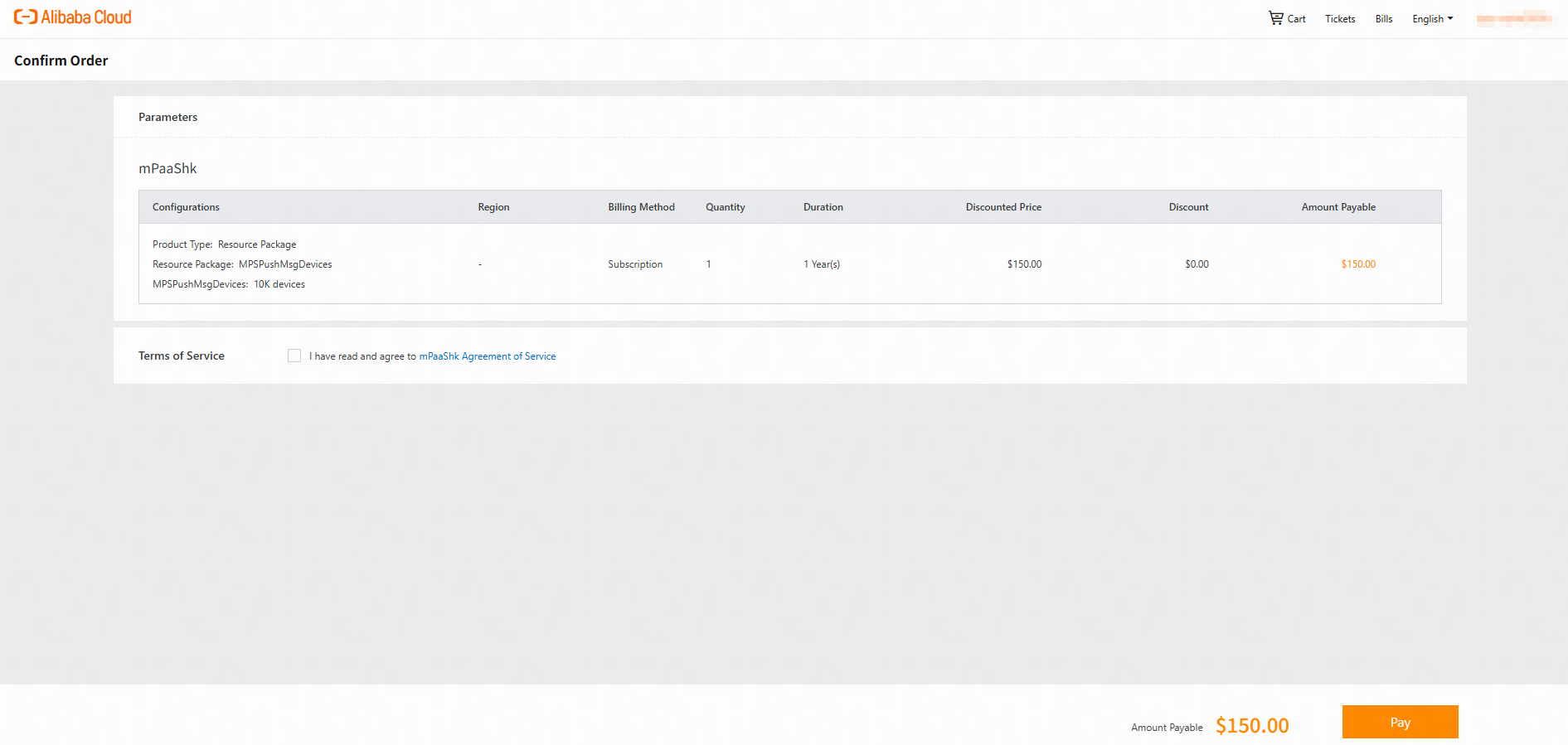Click the Terms of Service label

pos(182,356)
